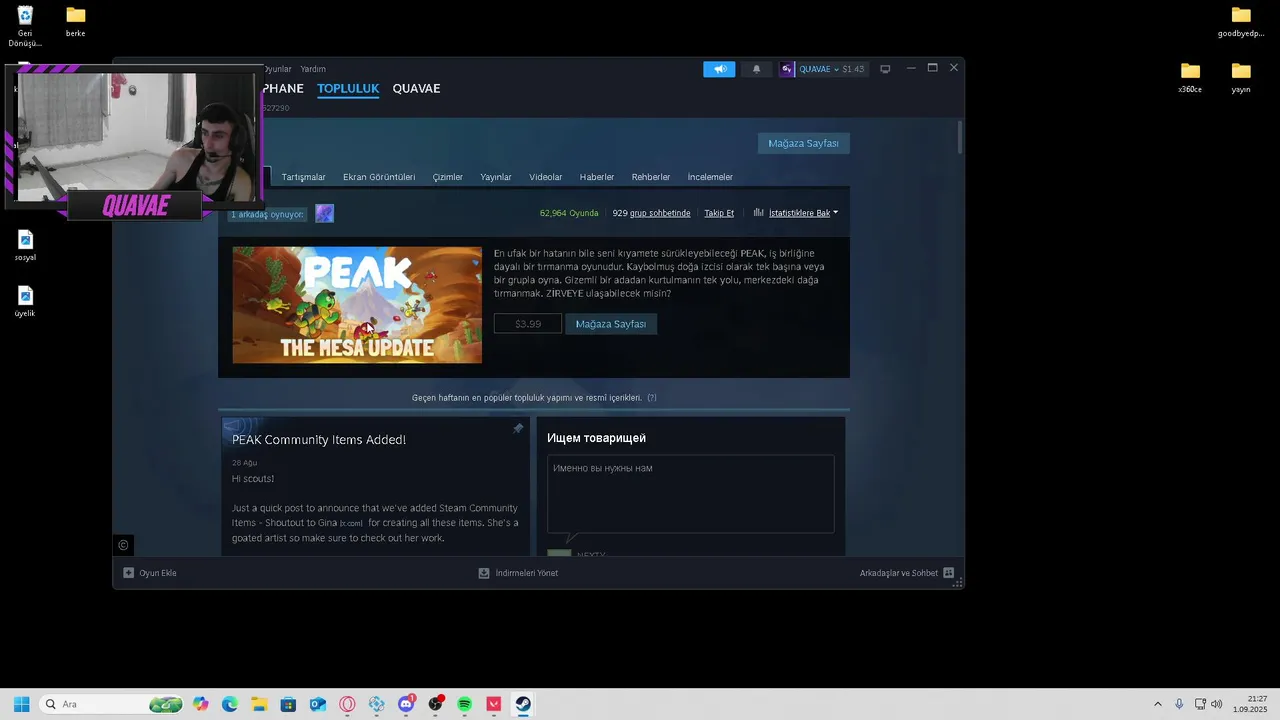The image size is (1280, 720).
Task: Open the system tray volume control
Action: 1217,704
